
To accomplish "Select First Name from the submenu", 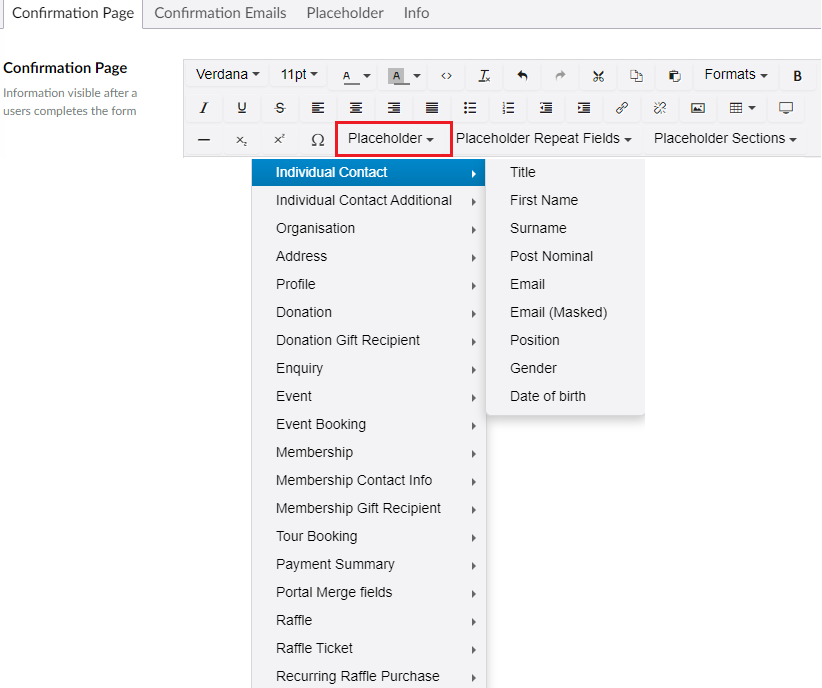I will 543,200.
